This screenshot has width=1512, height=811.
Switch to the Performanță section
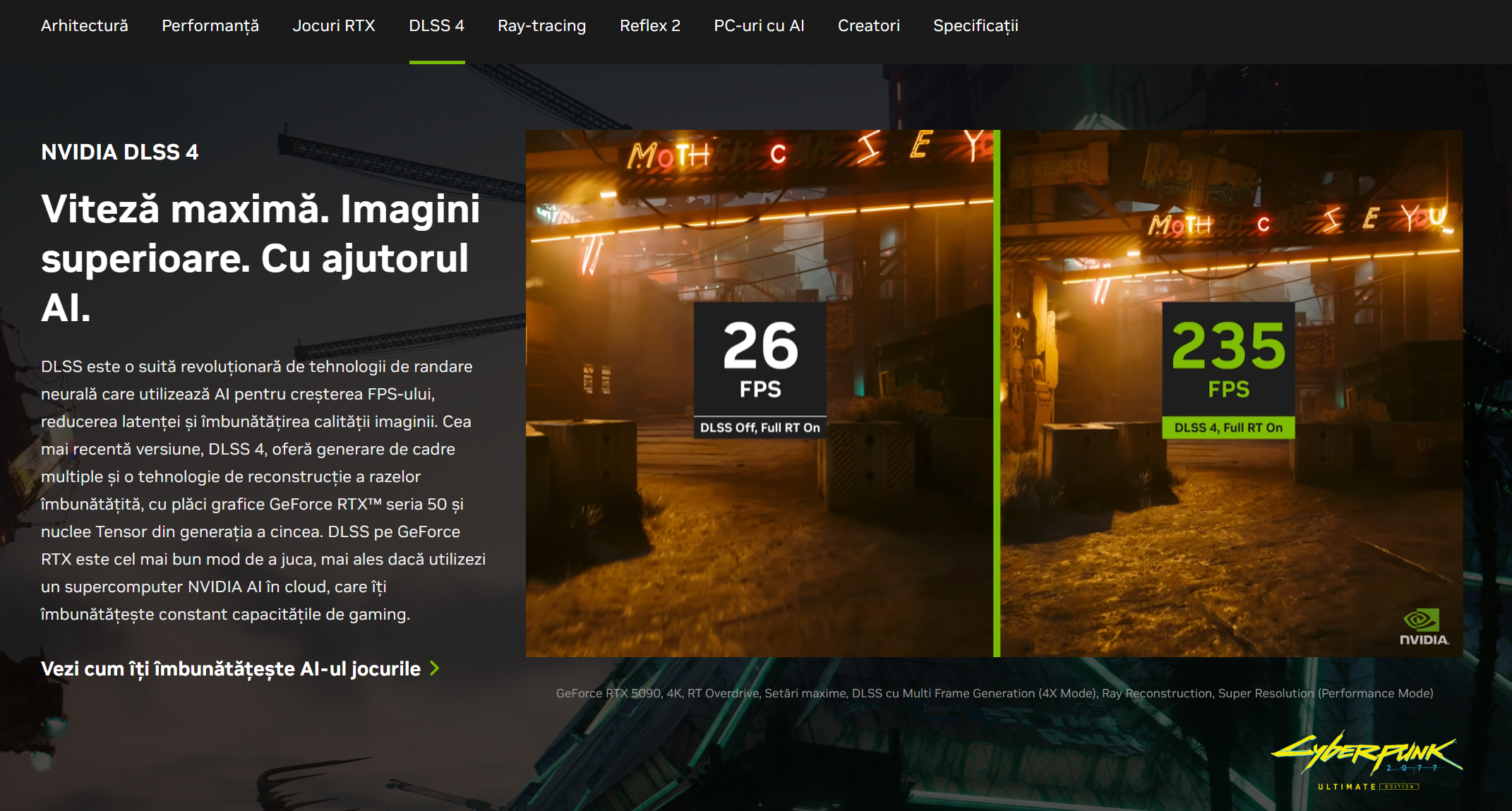coord(210,26)
